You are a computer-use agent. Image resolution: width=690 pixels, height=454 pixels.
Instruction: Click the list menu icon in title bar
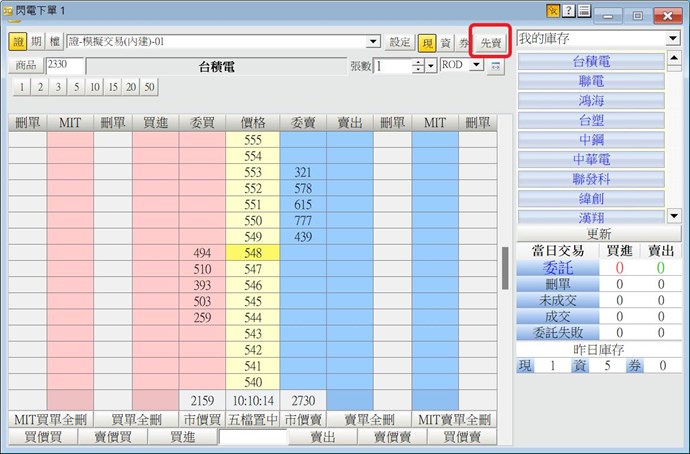584,12
